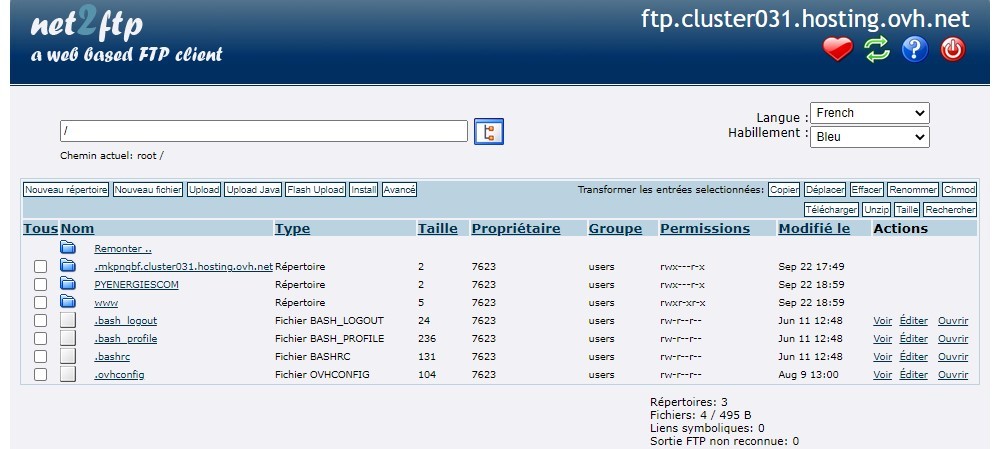Click the folder icon next to Remonter
The width and height of the screenshot is (998, 449).
(x=68, y=248)
